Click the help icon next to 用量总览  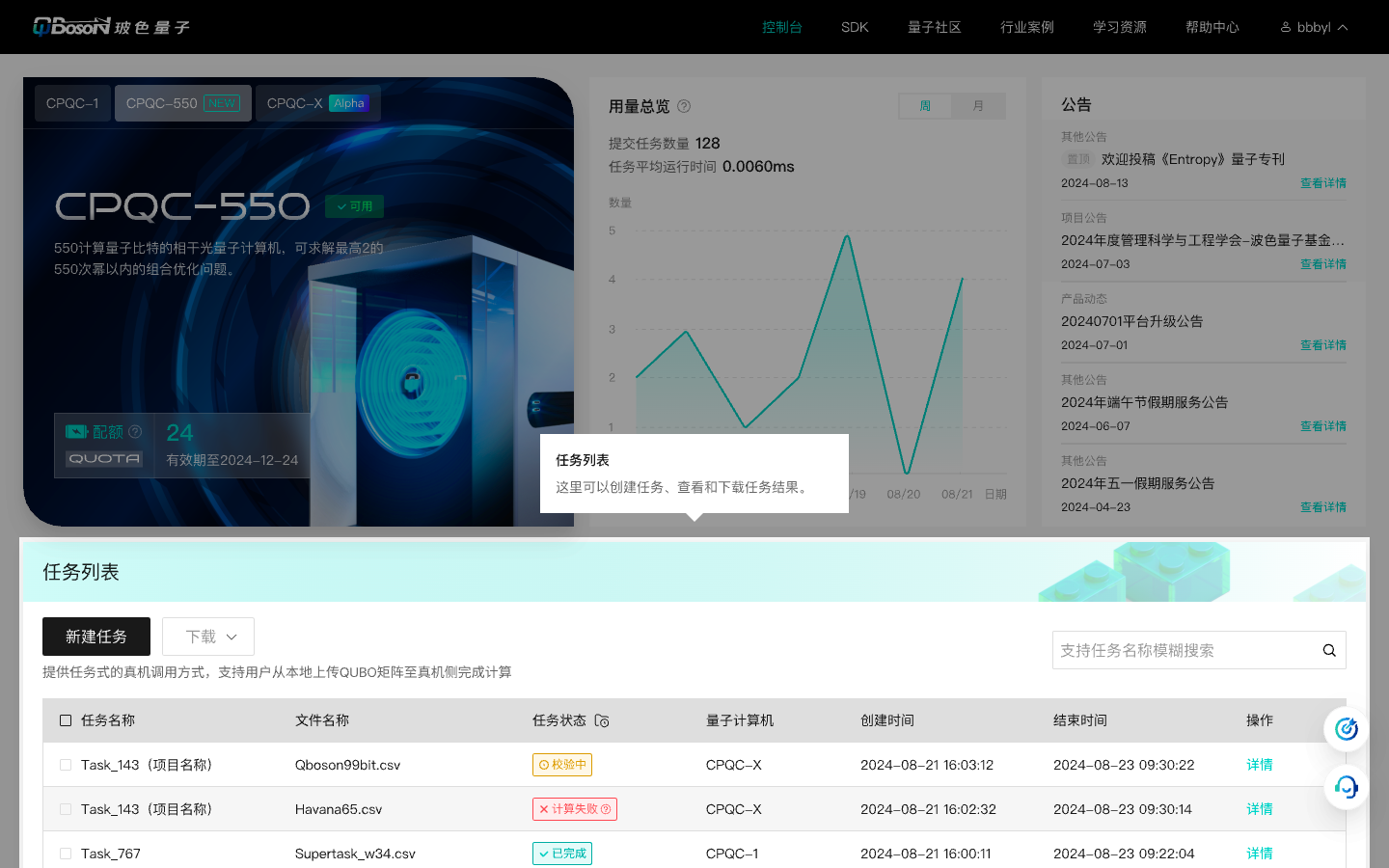684,106
